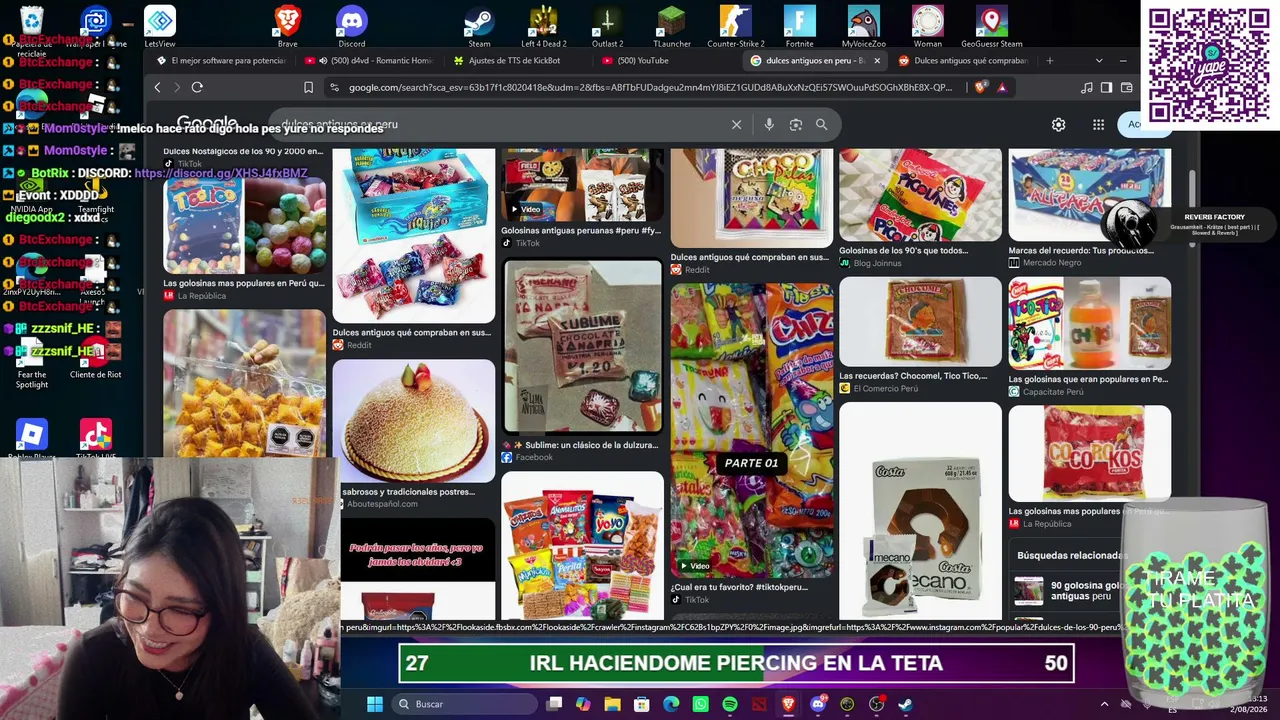Start Google voice search with the microphone

click(x=768, y=124)
